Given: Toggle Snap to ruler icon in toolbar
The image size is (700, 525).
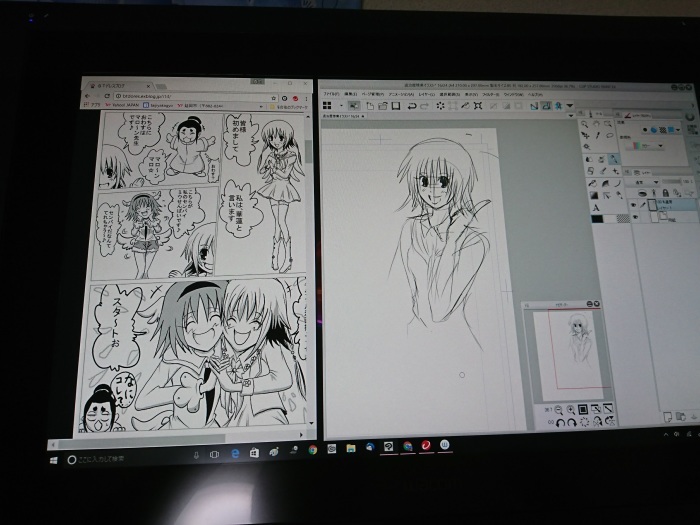Looking at the screenshot, I should click(x=534, y=106).
